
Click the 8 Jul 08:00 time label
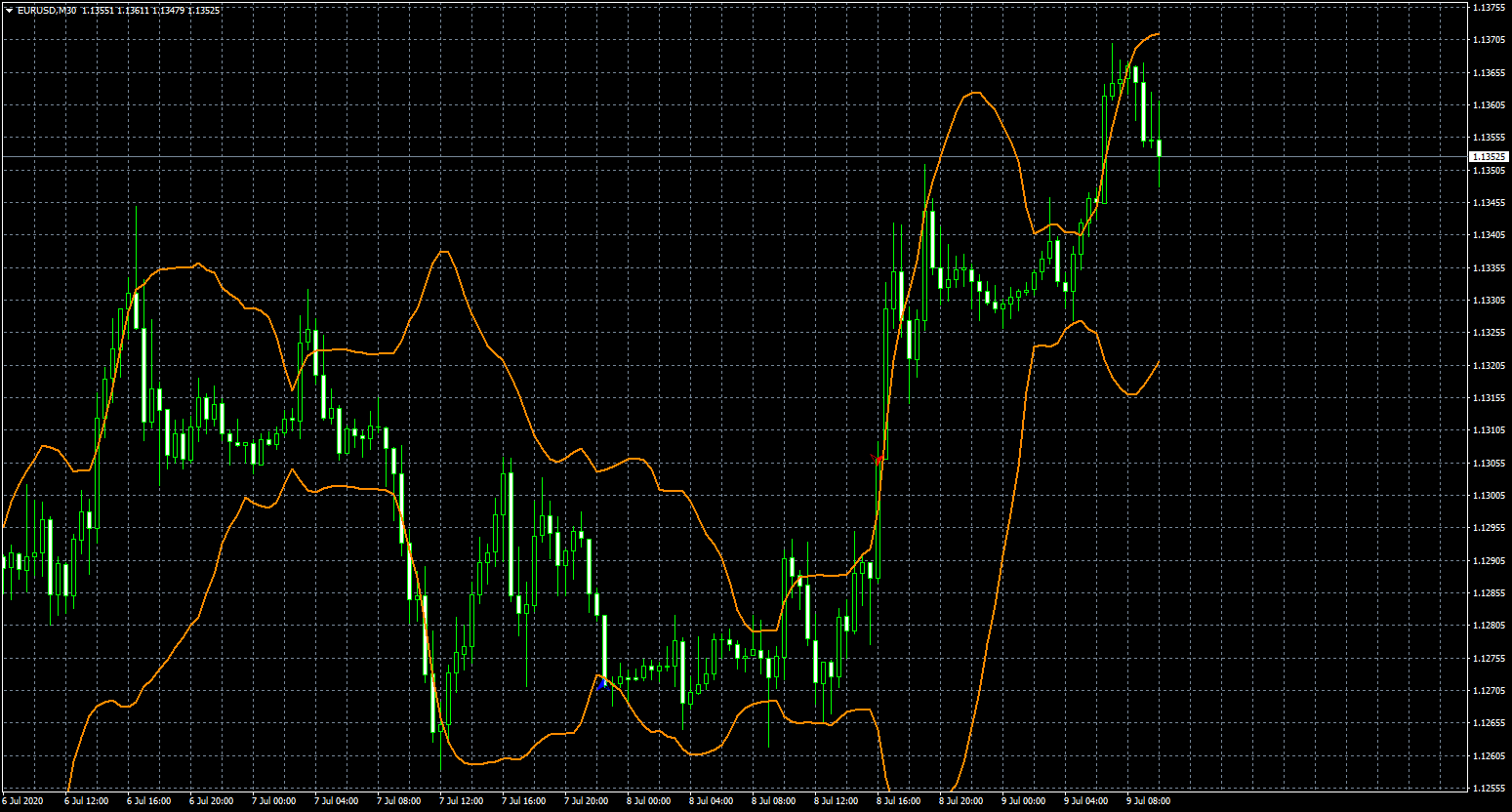(773, 801)
